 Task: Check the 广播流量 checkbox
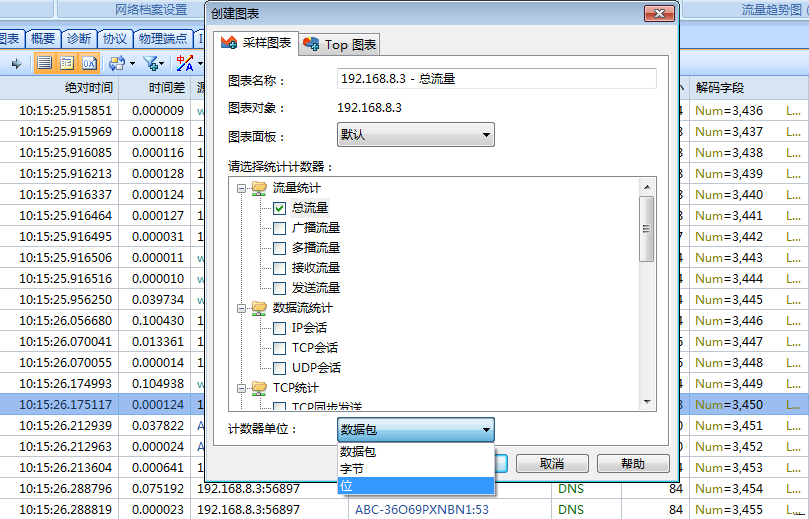[x=279, y=228]
